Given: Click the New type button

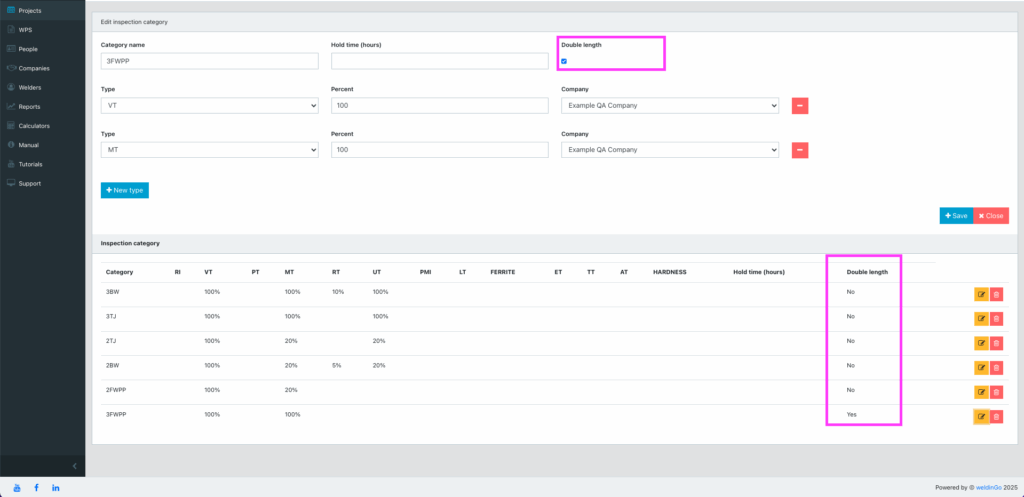Looking at the screenshot, I should [x=125, y=190].
